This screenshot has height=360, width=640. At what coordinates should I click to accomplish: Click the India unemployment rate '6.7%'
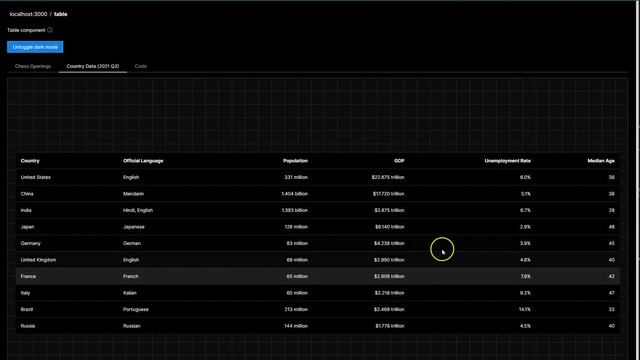[525, 210]
